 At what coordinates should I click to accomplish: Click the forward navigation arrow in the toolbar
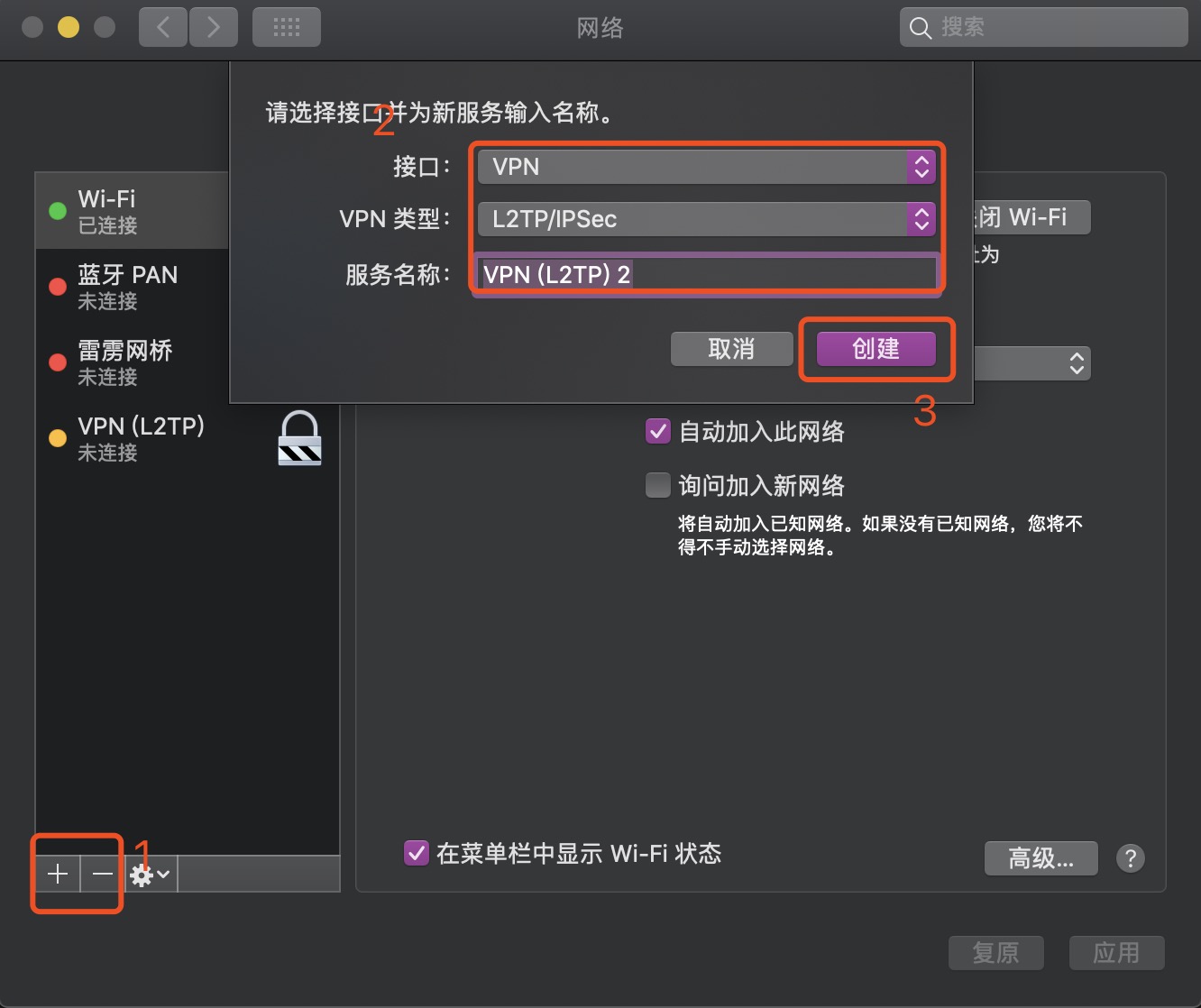tap(214, 28)
